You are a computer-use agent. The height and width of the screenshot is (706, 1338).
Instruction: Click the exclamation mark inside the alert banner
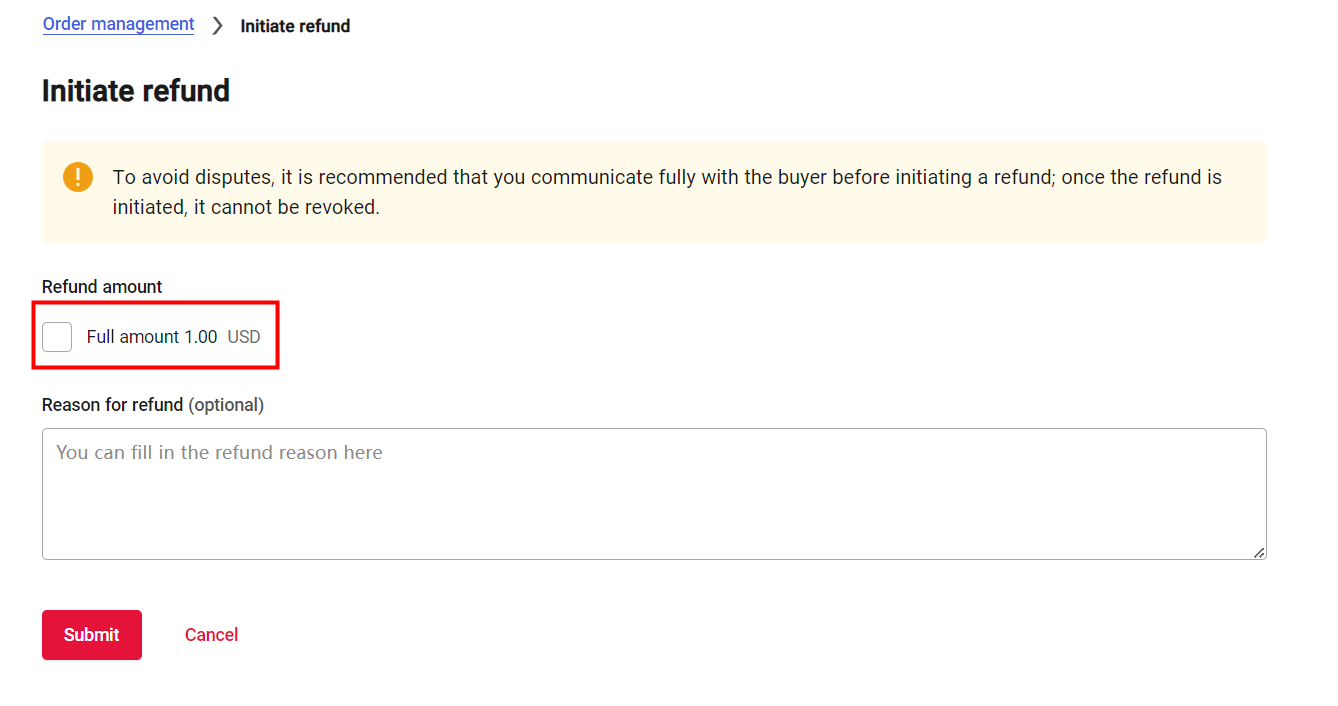pyautogui.click(x=78, y=177)
